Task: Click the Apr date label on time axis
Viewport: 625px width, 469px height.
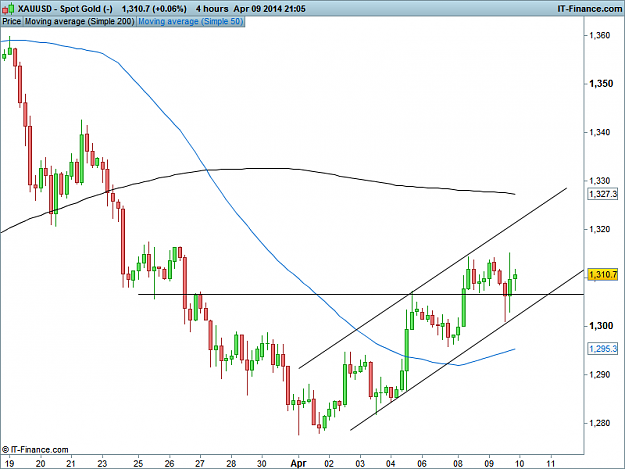Action: coord(298,463)
